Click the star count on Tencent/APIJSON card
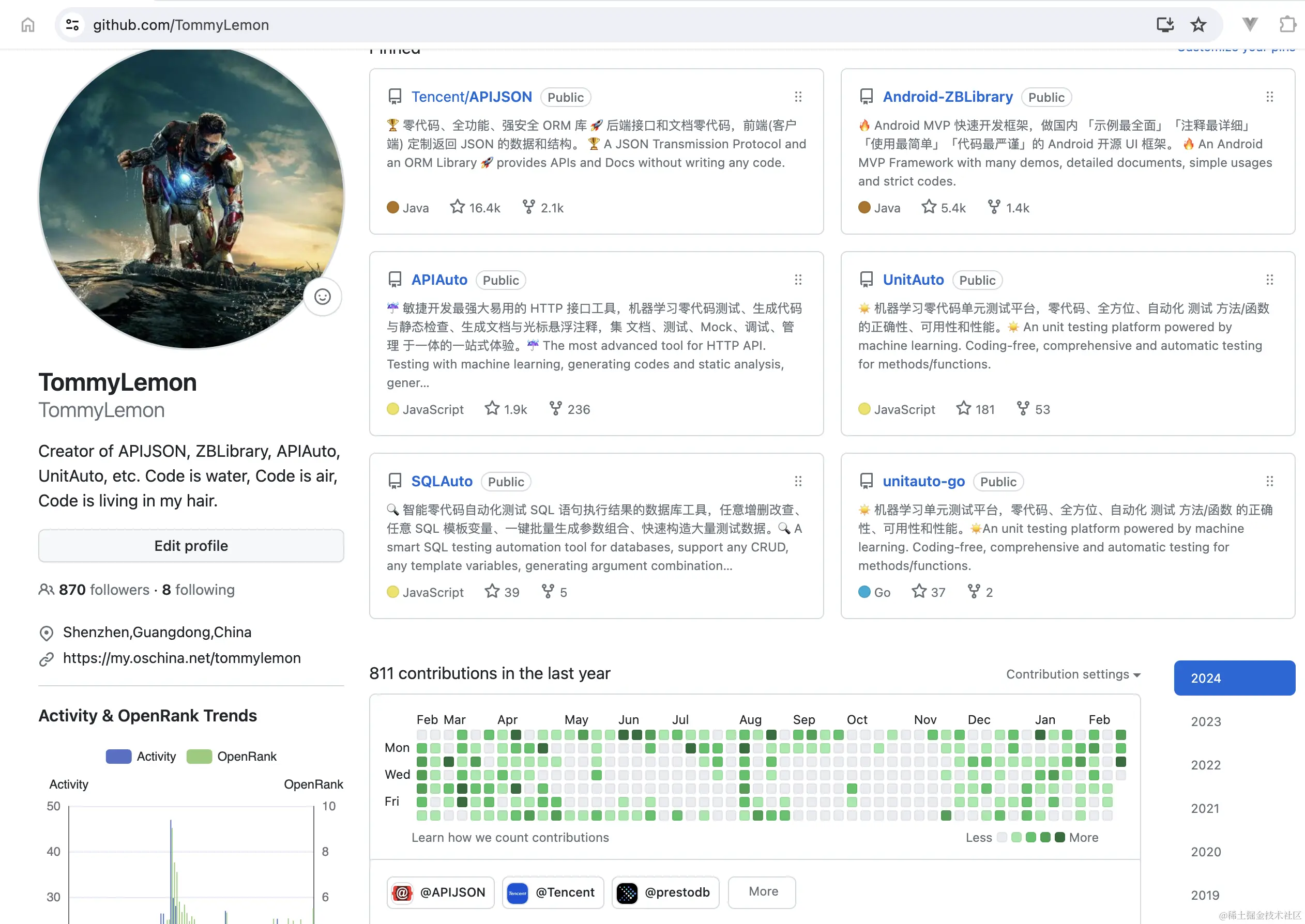The width and height of the screenshot is (1305, 924). pyautogui.click(x=475, y=208)
